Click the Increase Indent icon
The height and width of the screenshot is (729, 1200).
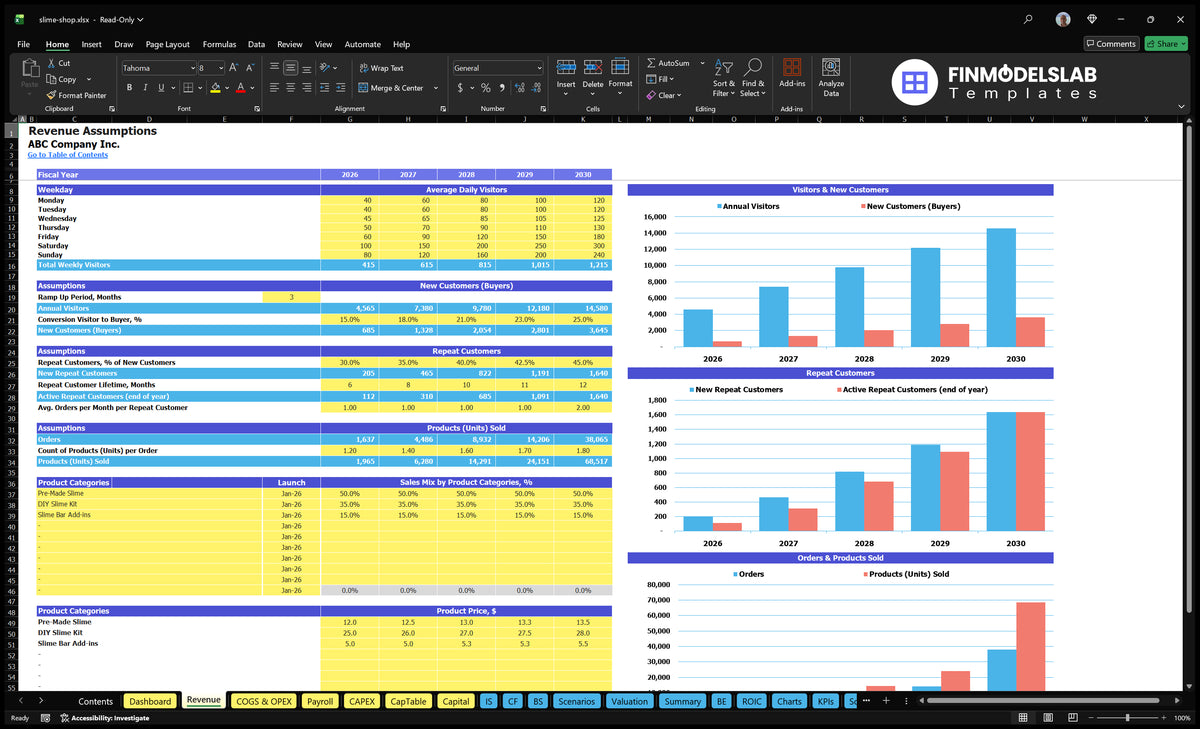342,87
